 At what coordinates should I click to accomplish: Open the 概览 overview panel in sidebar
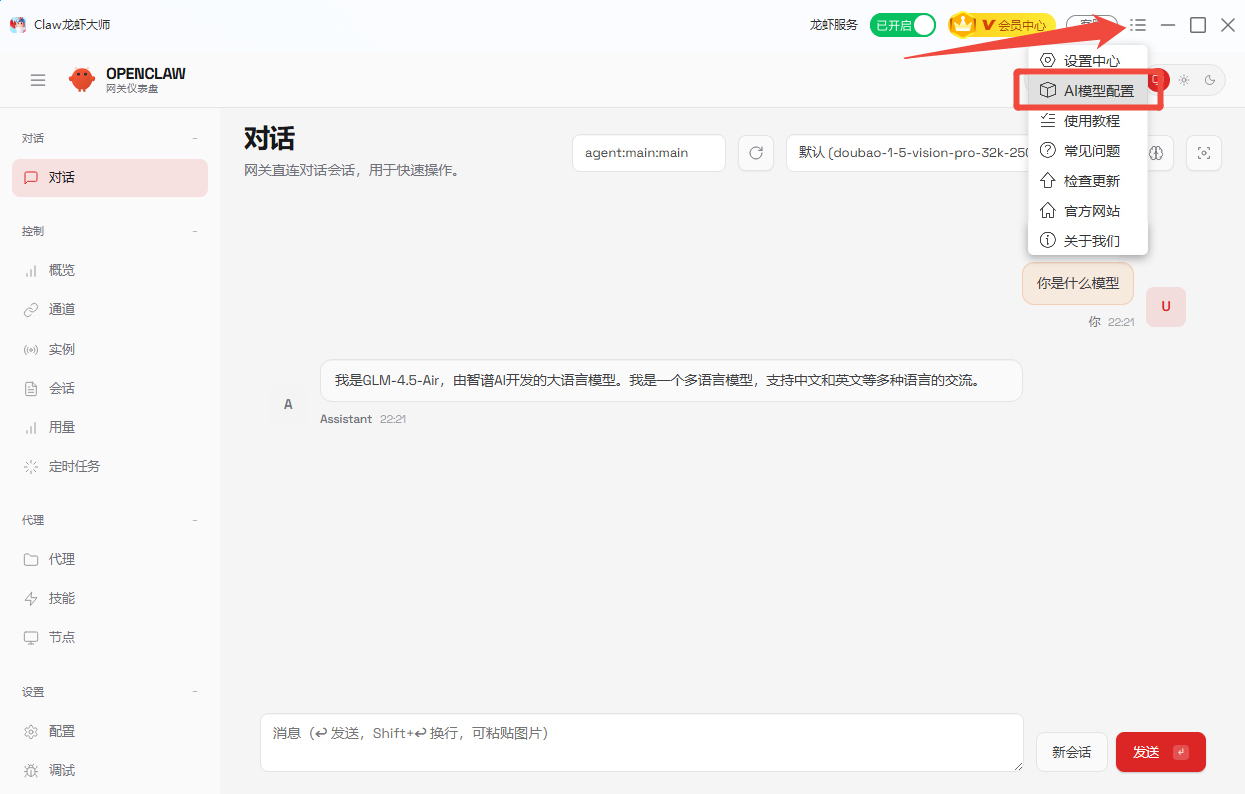click(60, 269)
